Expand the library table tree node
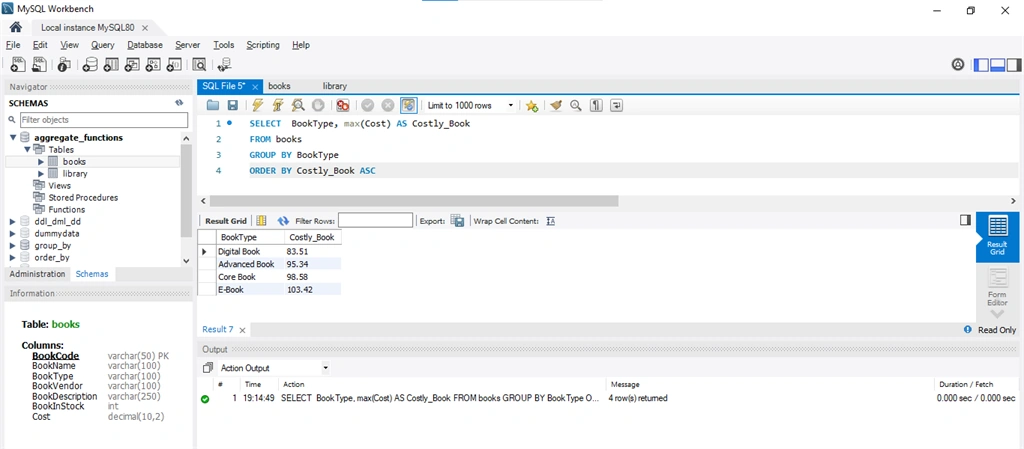The image size is (1024, 449). pos(41,174)
